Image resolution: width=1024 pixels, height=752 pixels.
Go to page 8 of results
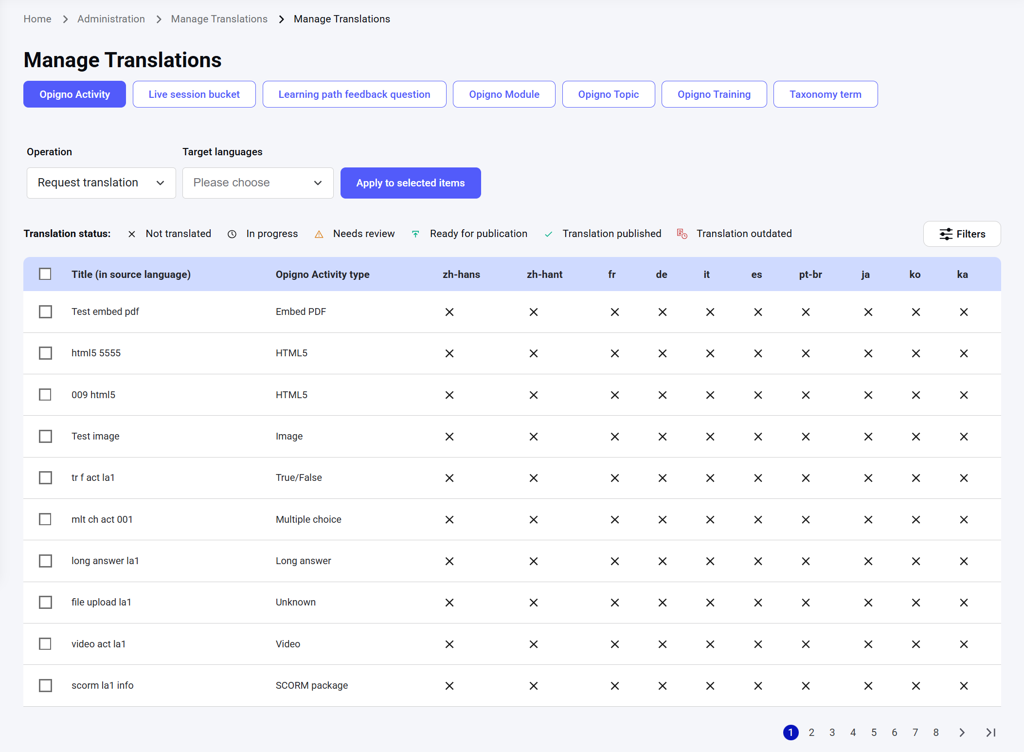[x=936, y=732]
